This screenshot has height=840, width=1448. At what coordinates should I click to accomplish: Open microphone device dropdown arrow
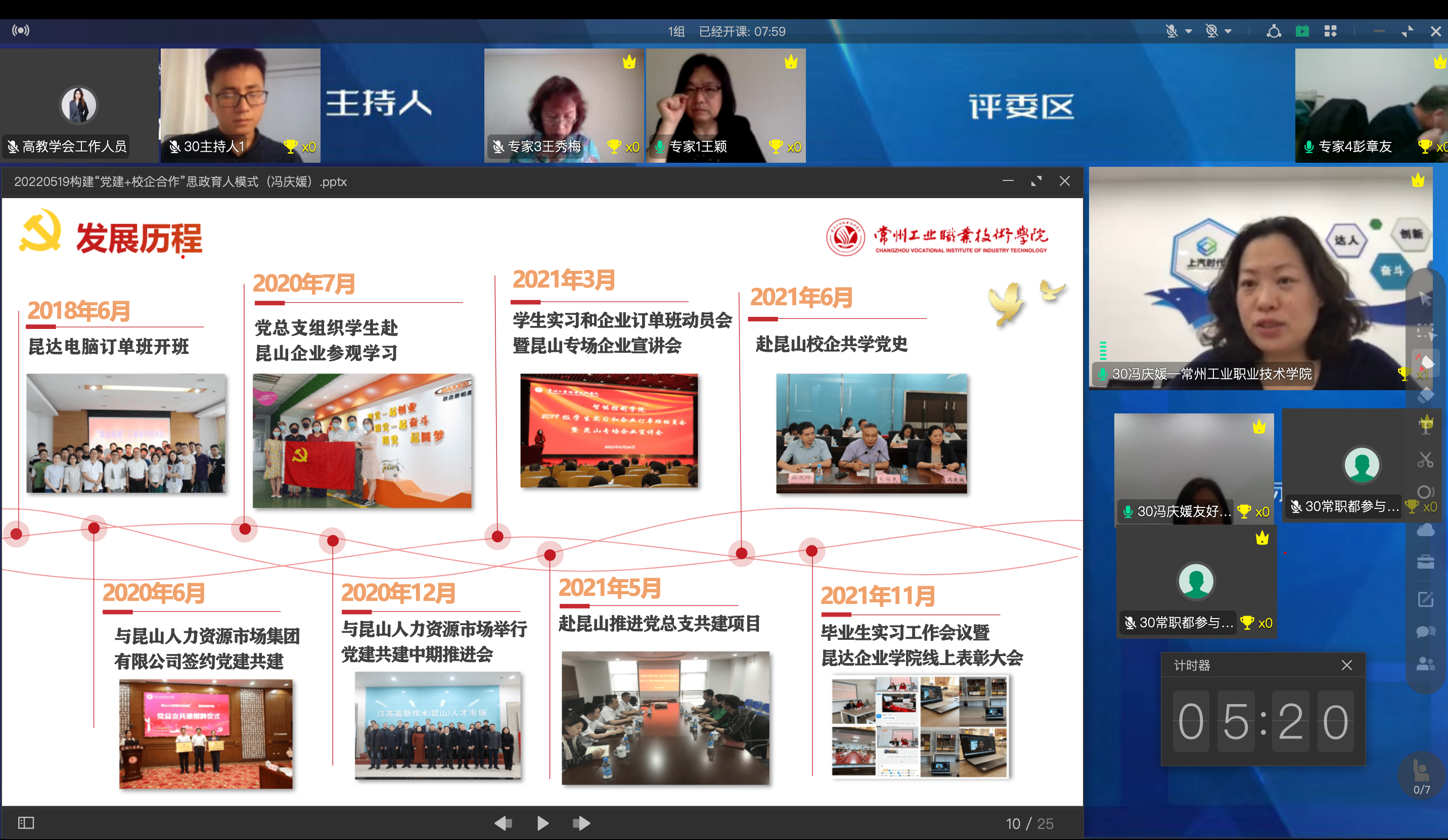pos(1188,32)
